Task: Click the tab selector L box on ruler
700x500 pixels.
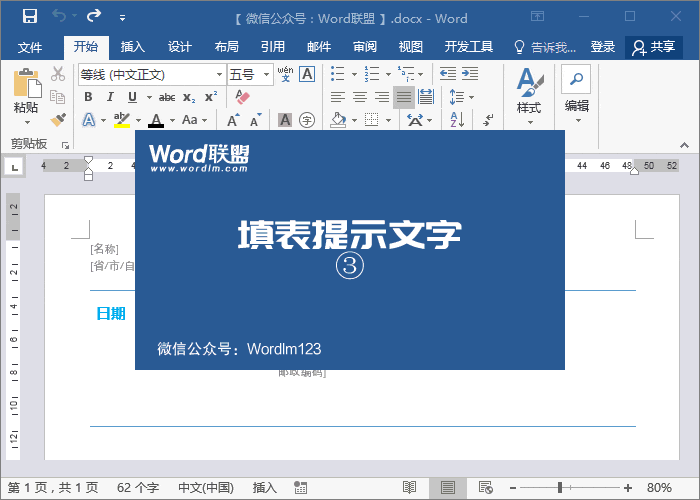Action: click(x=15, y=167)
